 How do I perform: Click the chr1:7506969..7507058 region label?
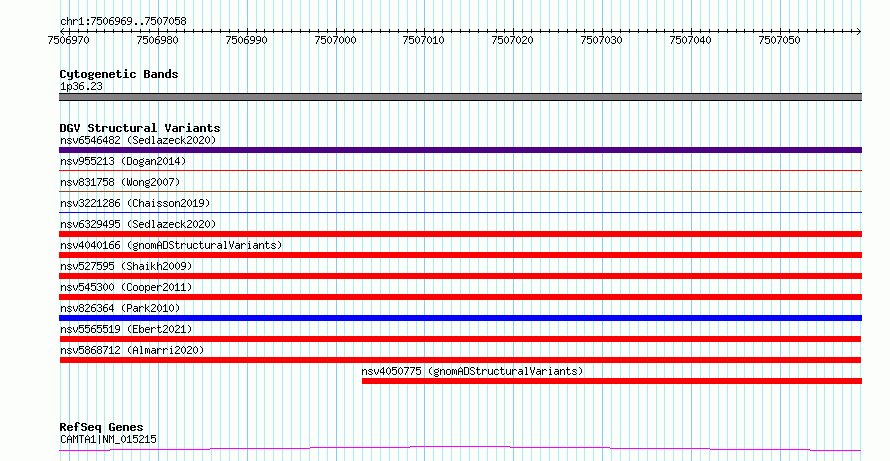click(123, 22)
